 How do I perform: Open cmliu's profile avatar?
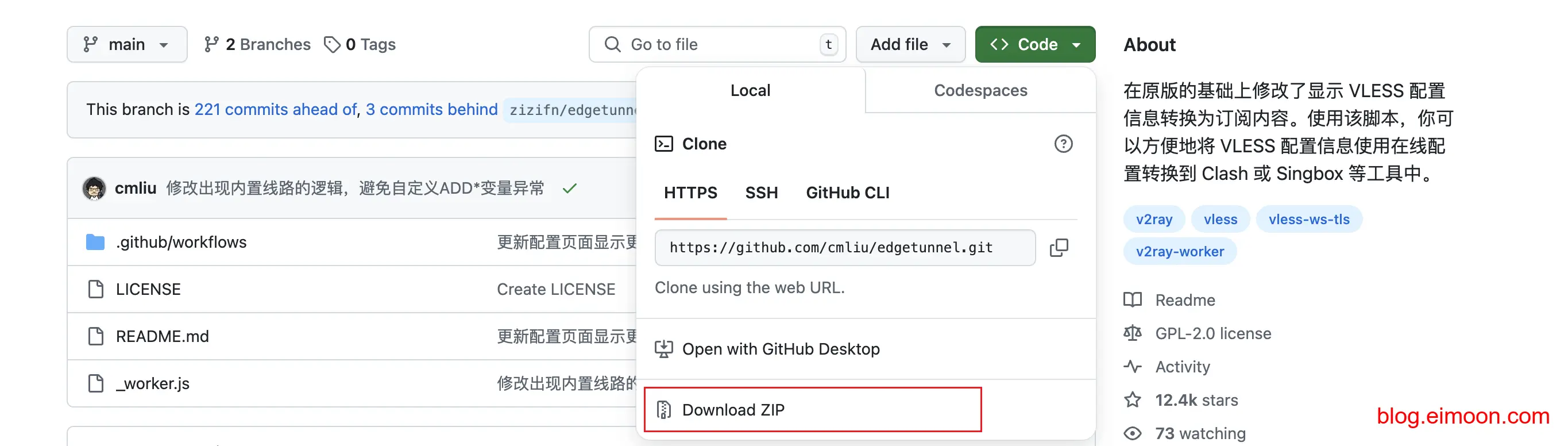(x=94, y=189)
